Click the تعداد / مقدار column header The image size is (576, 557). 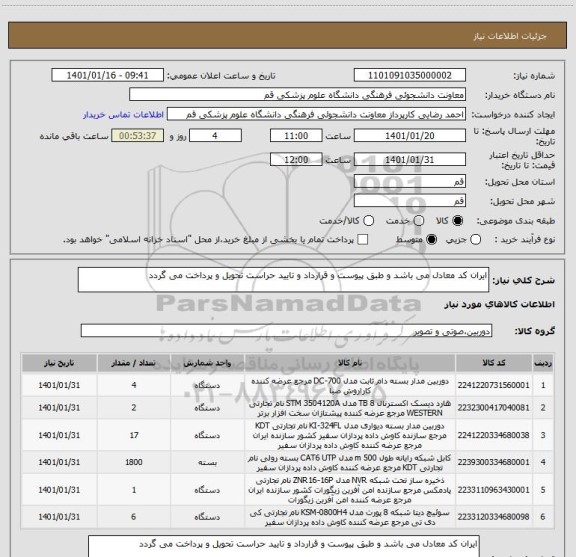134,363
